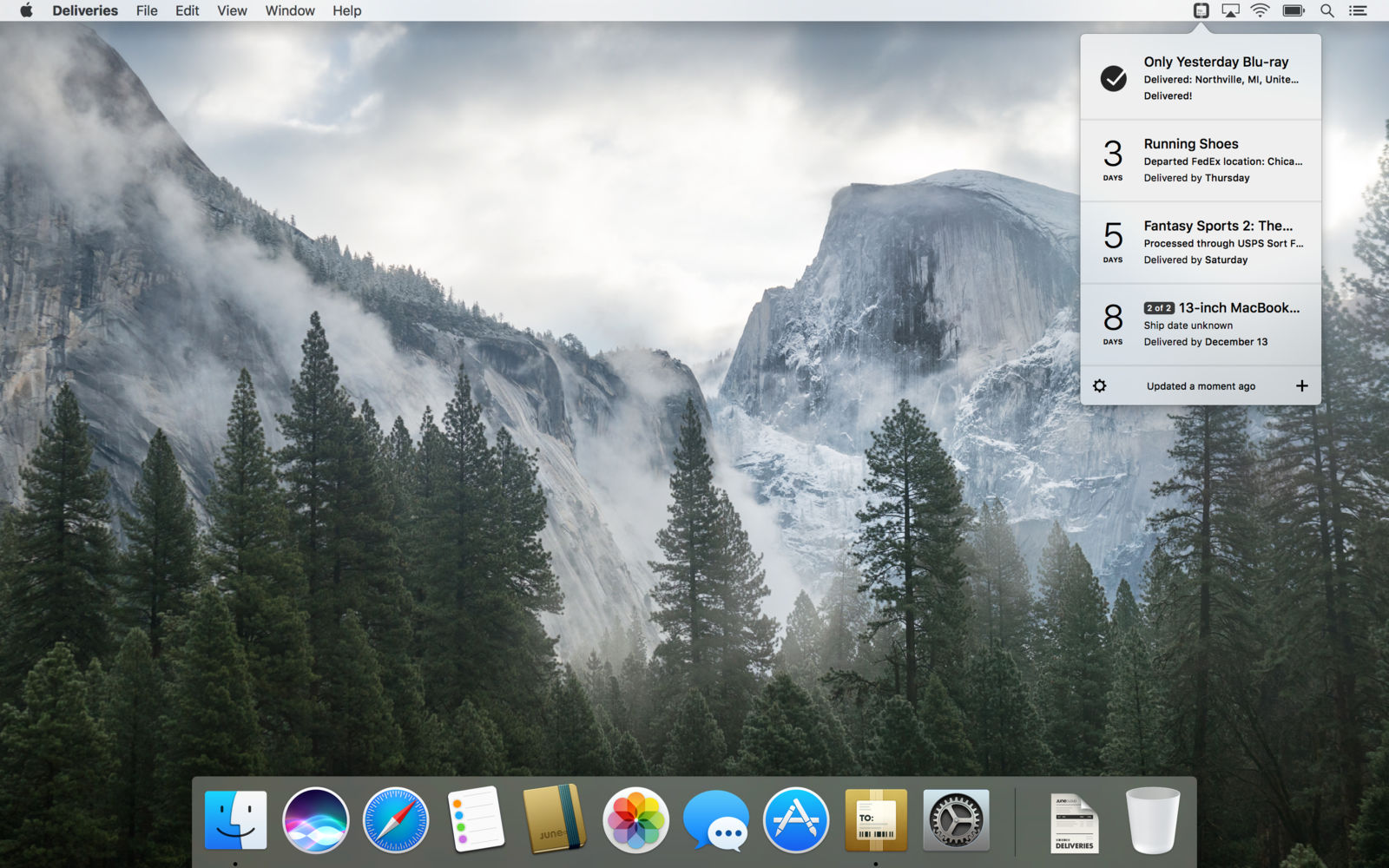The image size is (1389, 868).
Task: Open the Deliveries application menu
Action: (85, 10)
